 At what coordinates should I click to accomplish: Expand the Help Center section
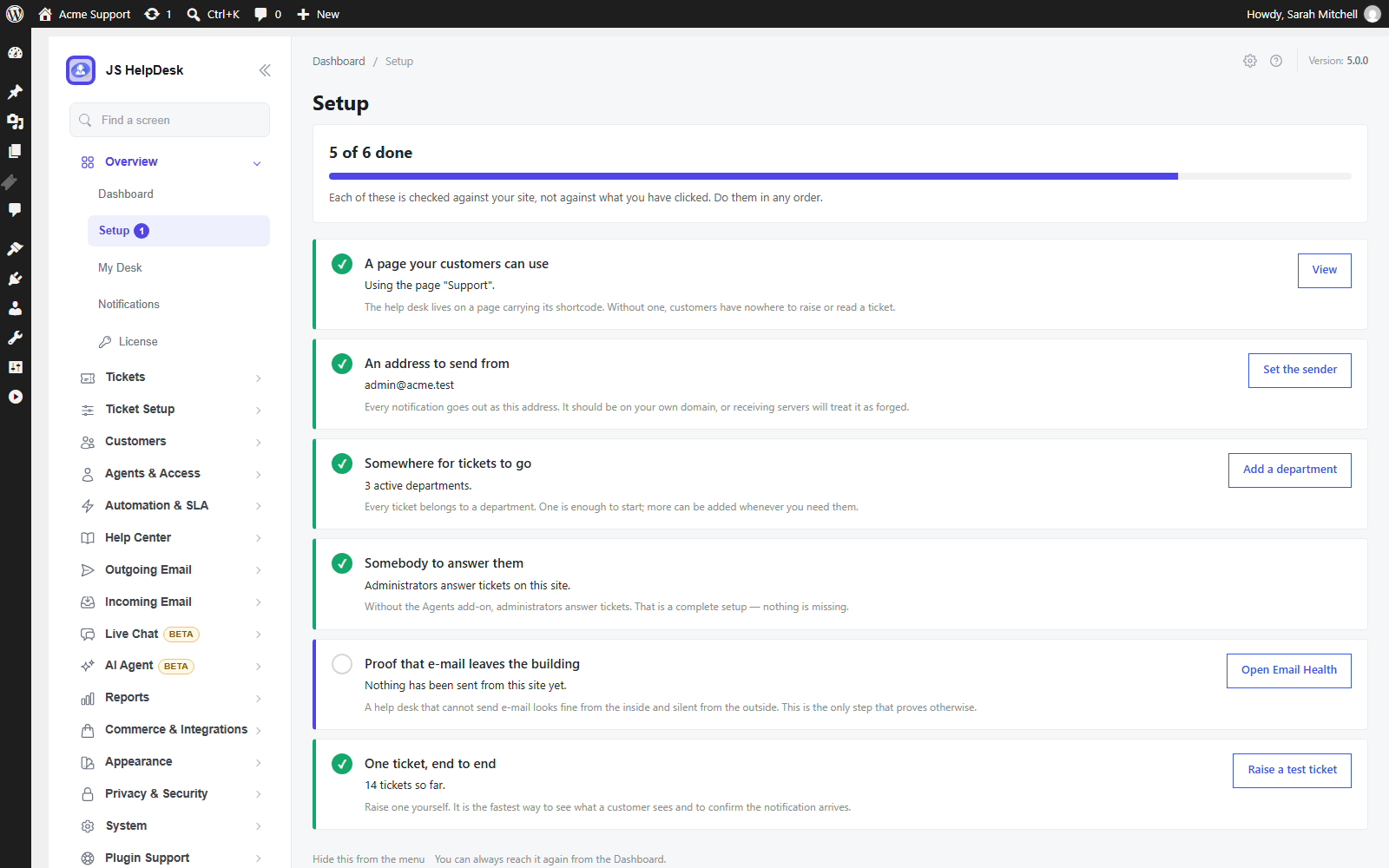click(170, 538)
